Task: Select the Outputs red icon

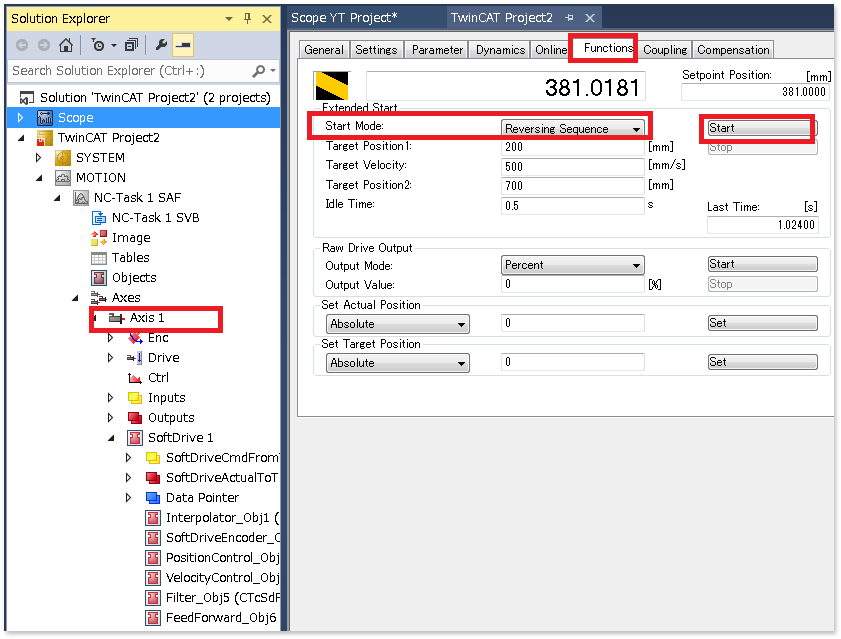Action: click(135, 418)
